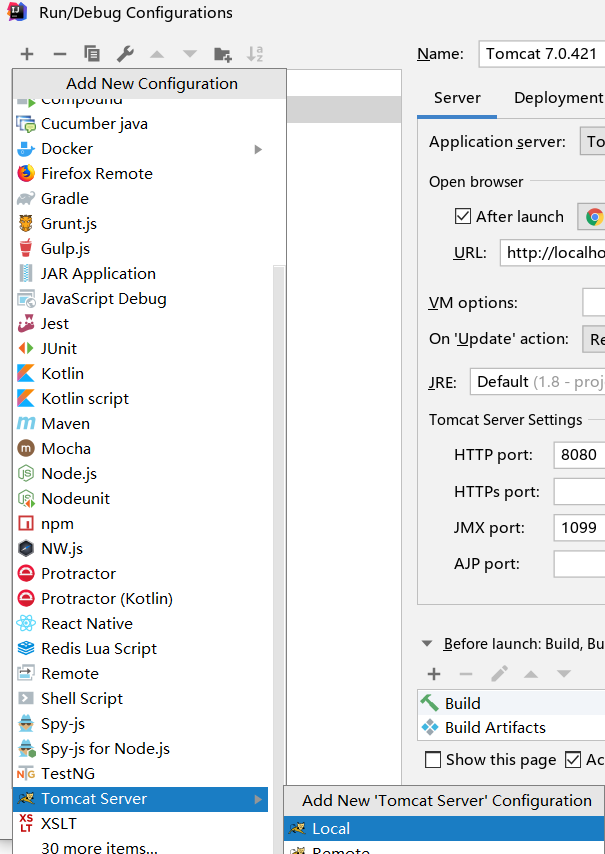605x854 pixels.
Task: Click the Kotlin logo icon
Action: (x=26, y=374)
